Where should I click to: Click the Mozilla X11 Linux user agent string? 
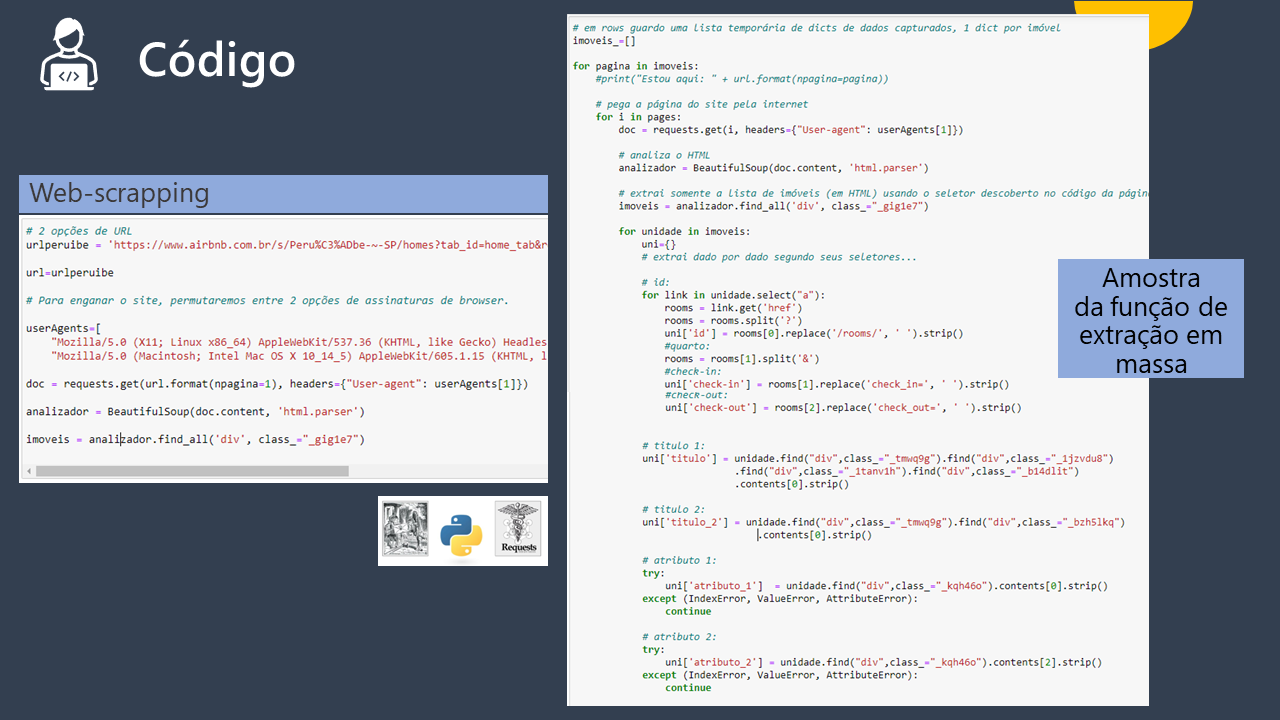click(299, 342)
